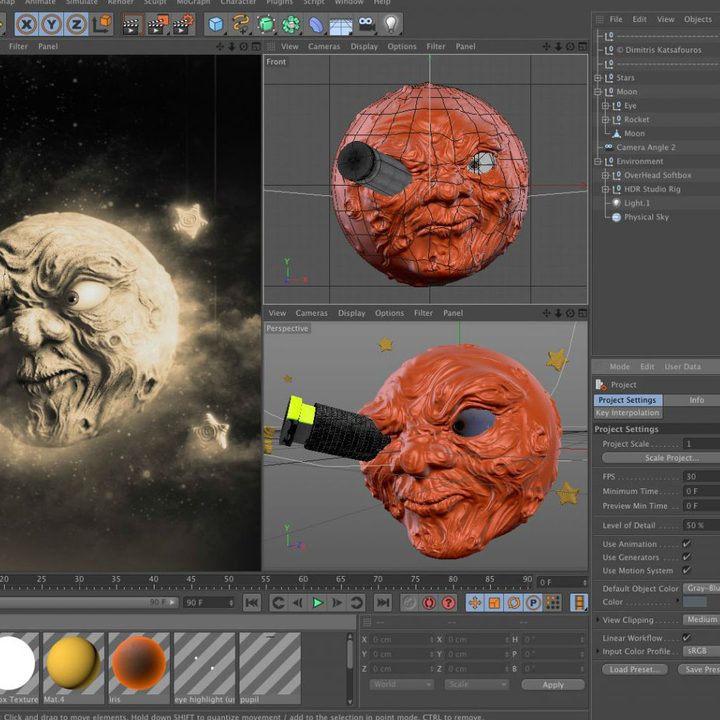Viewport: 720px width, 720px height.
Task: Toggle parameter P keyframe recording
Action: pyautogui.click(x=533, y=602)
